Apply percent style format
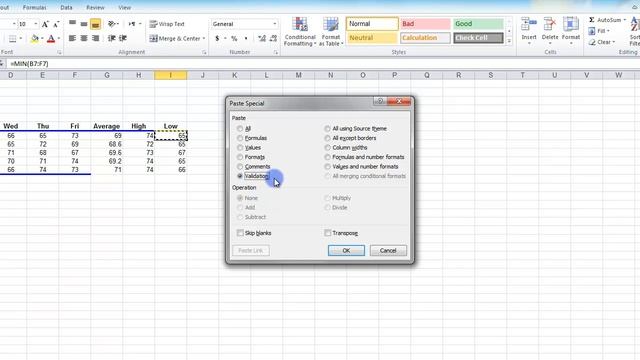This screenshot has height=360, width=640. 234,38
